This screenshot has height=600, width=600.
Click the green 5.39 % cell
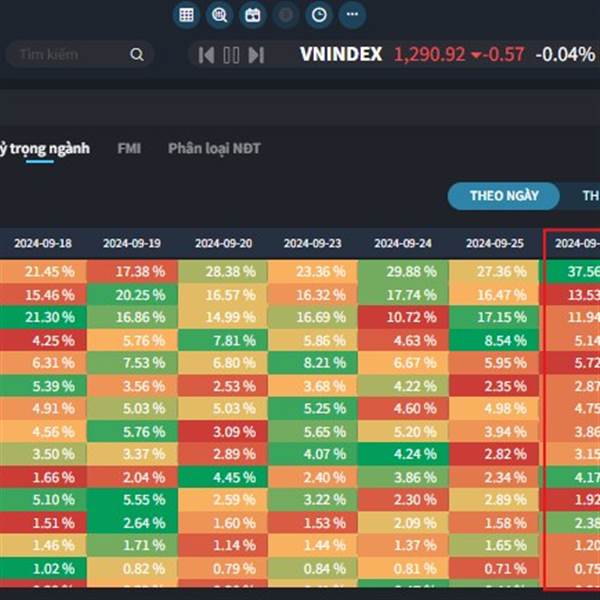tap(43, 386)
